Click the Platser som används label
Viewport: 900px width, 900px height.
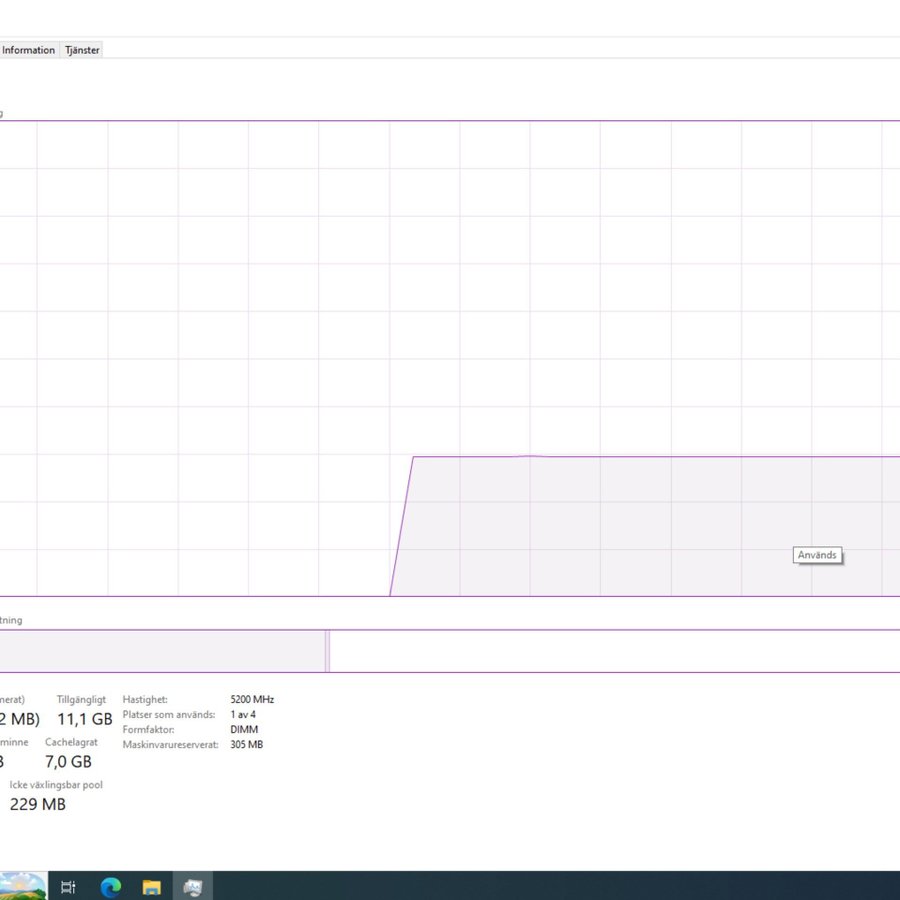tap(168, 715)
